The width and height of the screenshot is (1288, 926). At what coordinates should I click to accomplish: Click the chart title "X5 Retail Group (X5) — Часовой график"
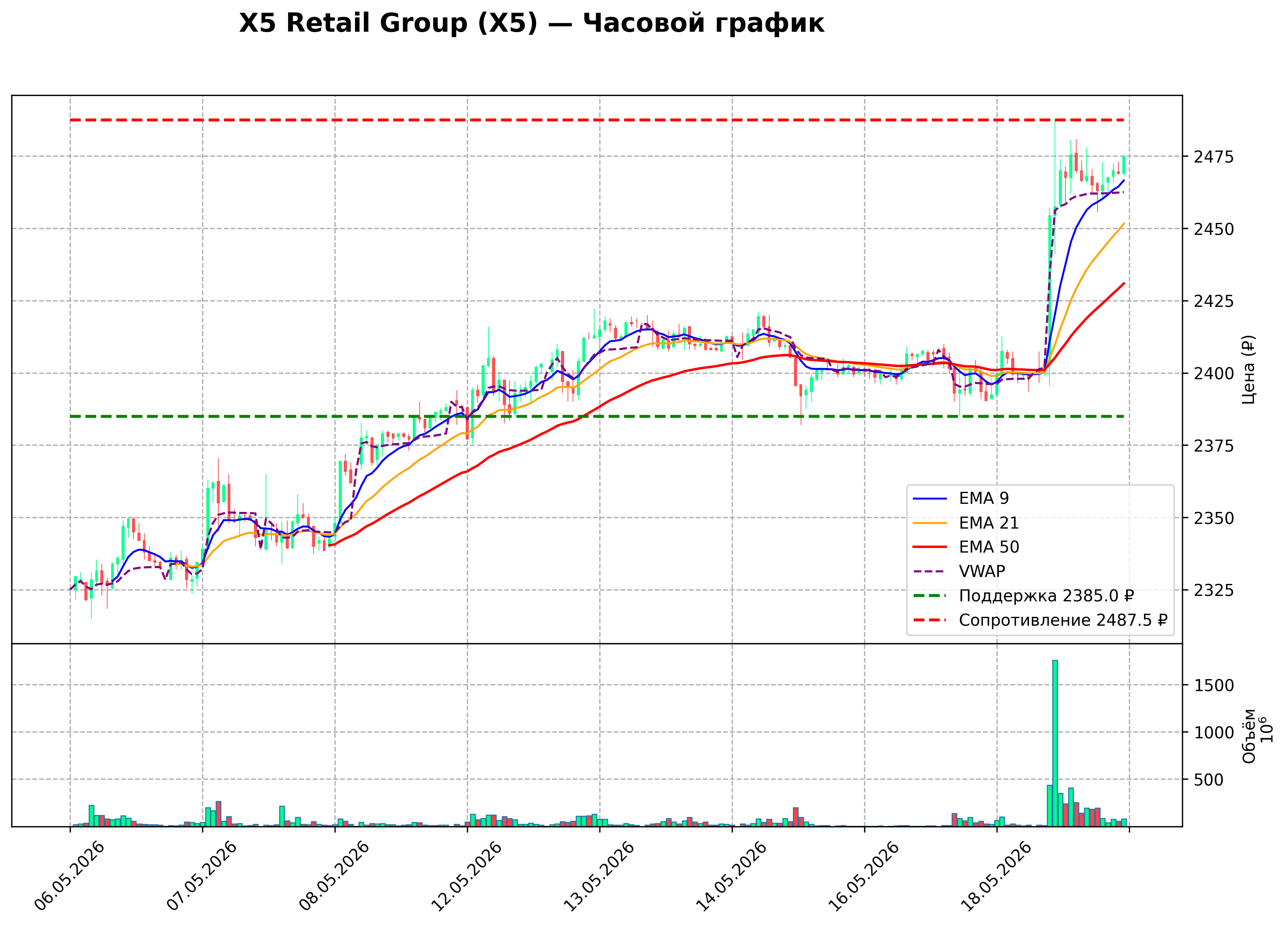point(531,24)
